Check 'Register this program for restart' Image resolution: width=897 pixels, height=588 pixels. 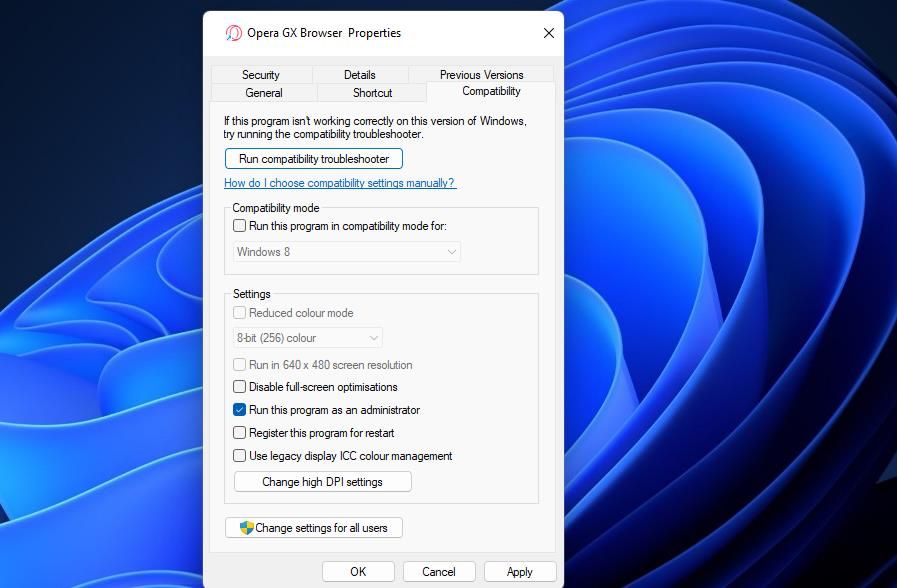coord(240,433)
